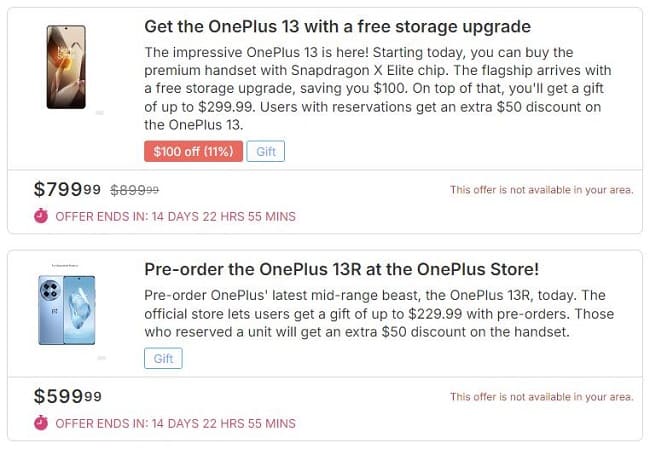The image size is (650, 449).
Task: Open "Pre-order the OnePlus 13R" deal title
Action: coord(341,269)
